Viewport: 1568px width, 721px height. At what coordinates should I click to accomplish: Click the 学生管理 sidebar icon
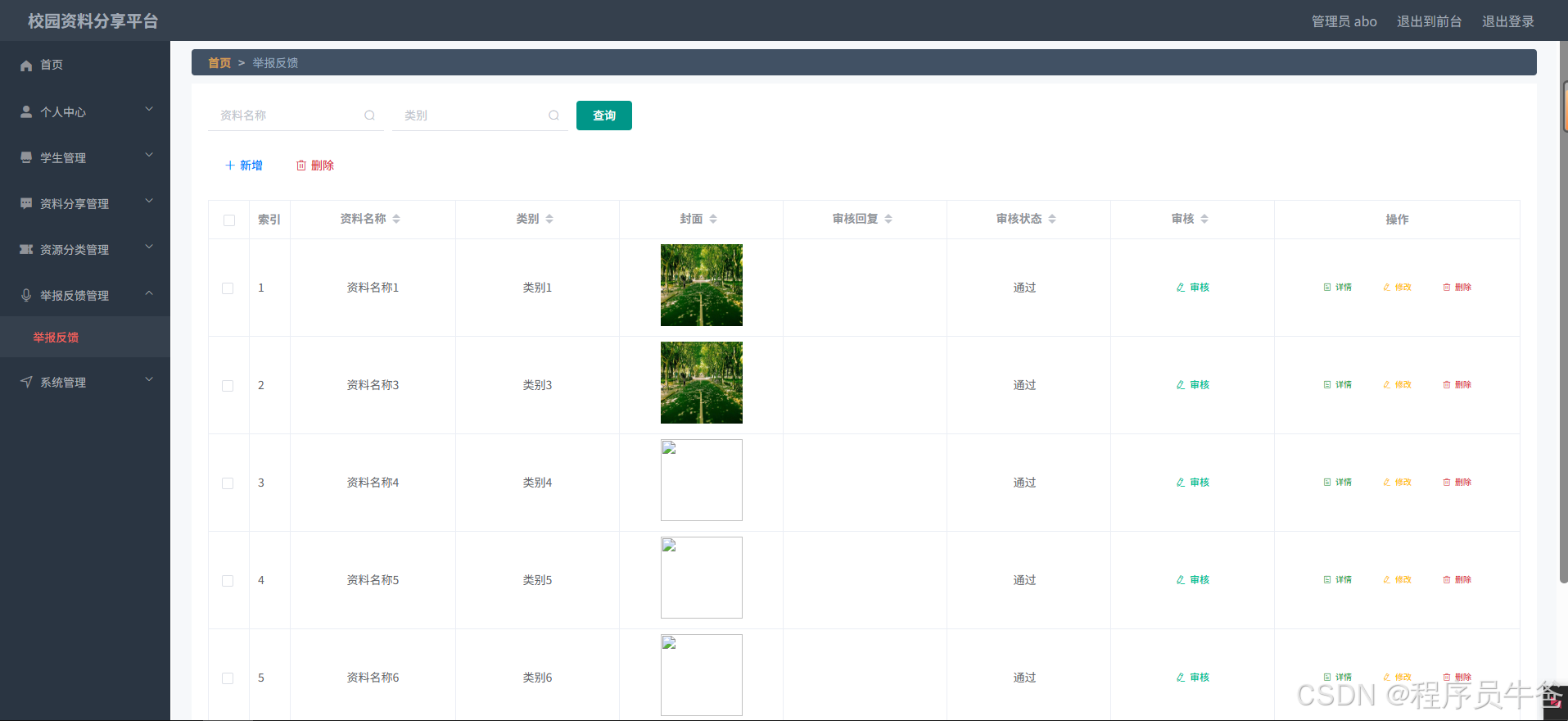[26, 158]
